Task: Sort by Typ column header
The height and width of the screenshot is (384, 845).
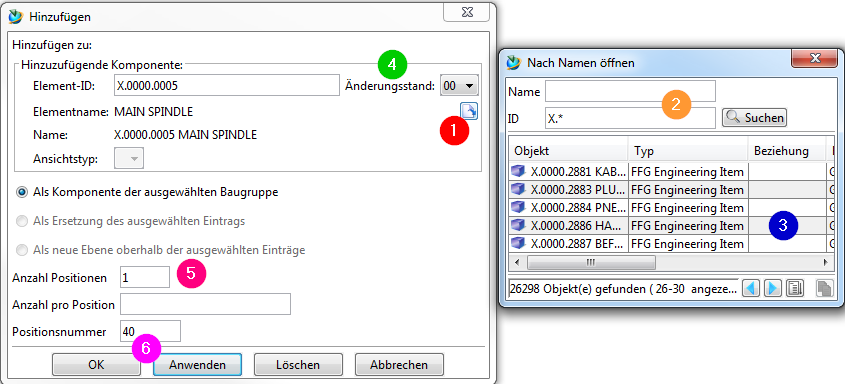Action: pyautogui.click(x=688, y=150)
